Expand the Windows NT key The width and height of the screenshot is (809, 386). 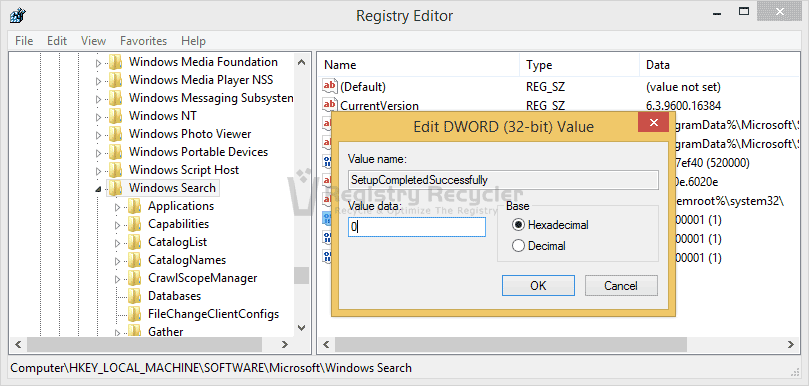[x=99, y=118]
